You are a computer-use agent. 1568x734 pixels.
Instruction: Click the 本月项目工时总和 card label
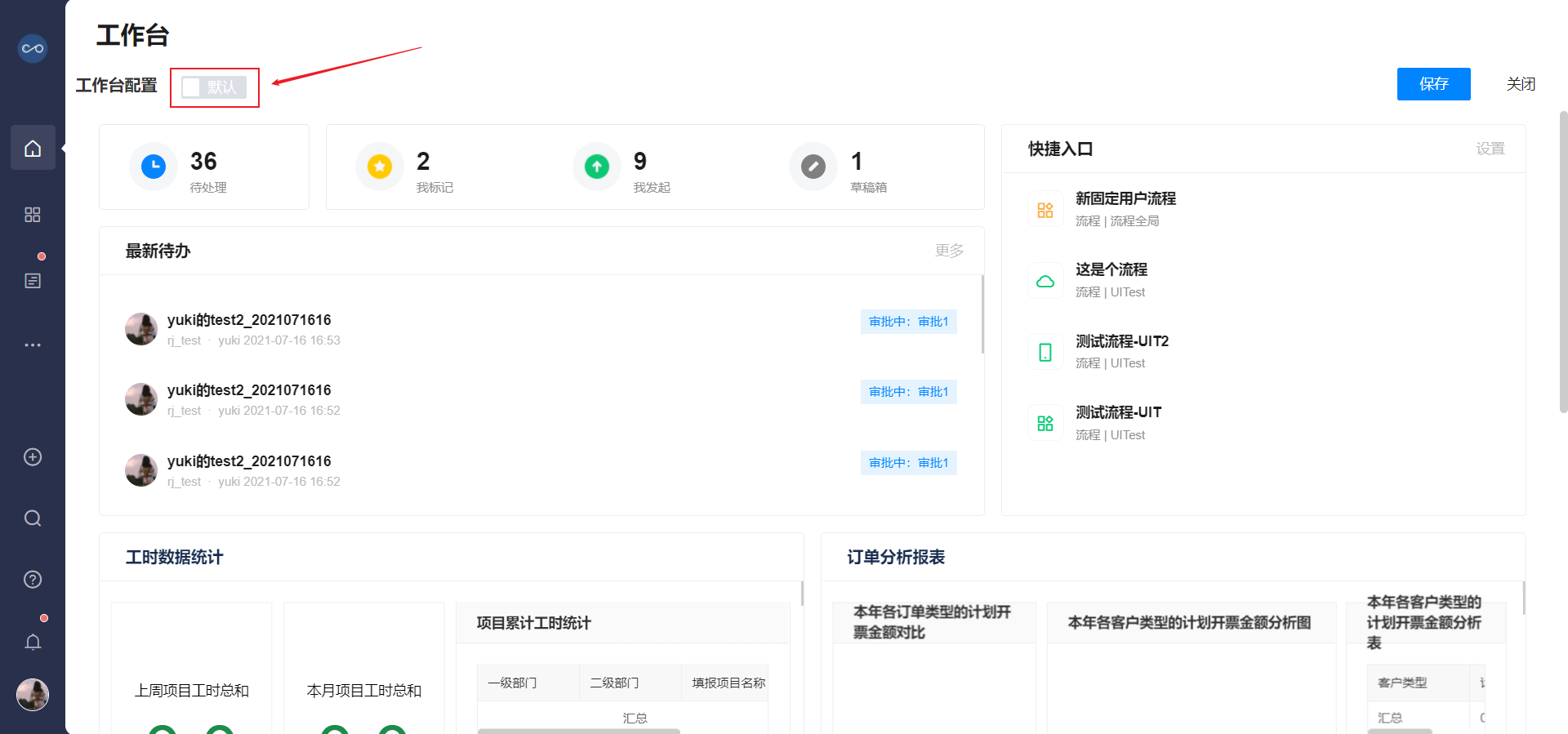[364, 691]
